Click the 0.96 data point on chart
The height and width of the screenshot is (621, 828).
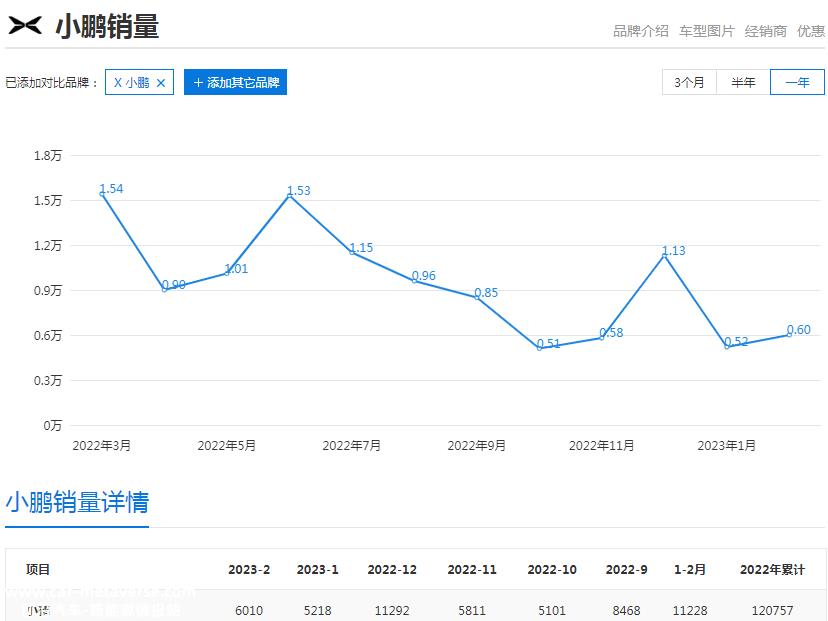tap(415, 281)
